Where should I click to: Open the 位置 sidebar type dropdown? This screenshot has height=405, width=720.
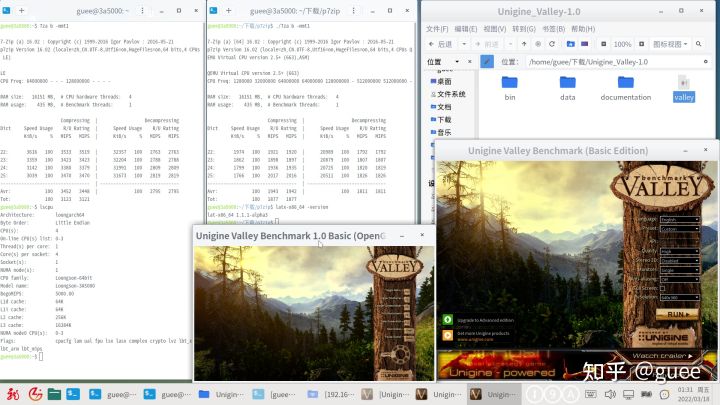point(457,62)
